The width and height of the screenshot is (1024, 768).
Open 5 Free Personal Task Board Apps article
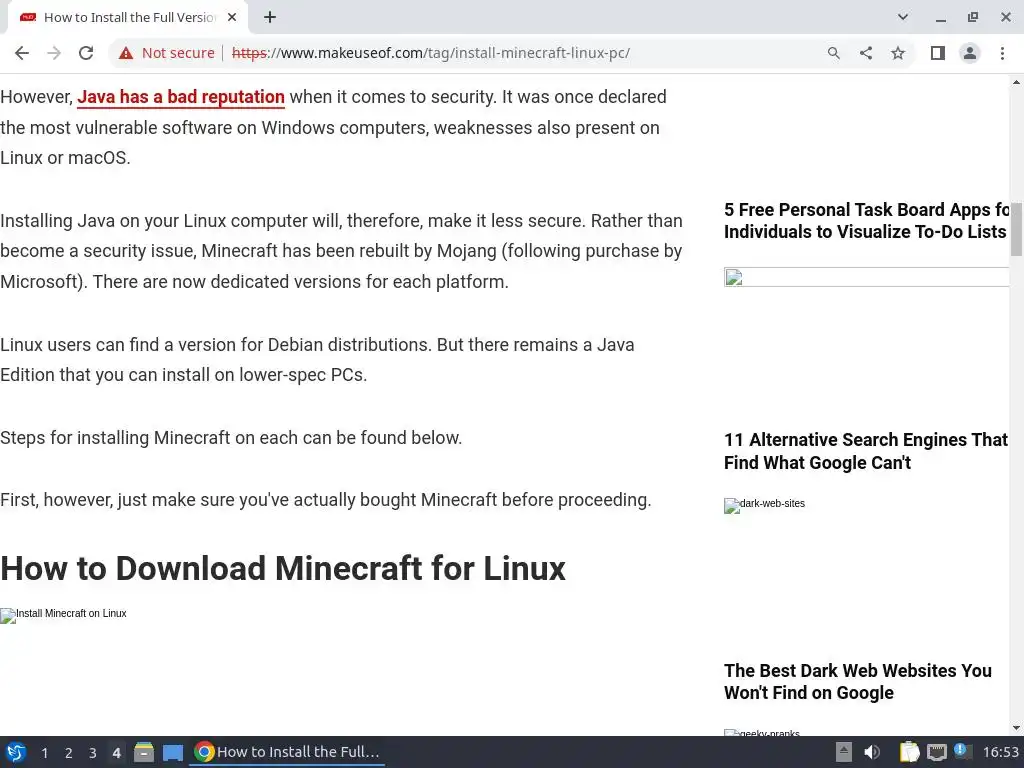(x=867, y=221)
